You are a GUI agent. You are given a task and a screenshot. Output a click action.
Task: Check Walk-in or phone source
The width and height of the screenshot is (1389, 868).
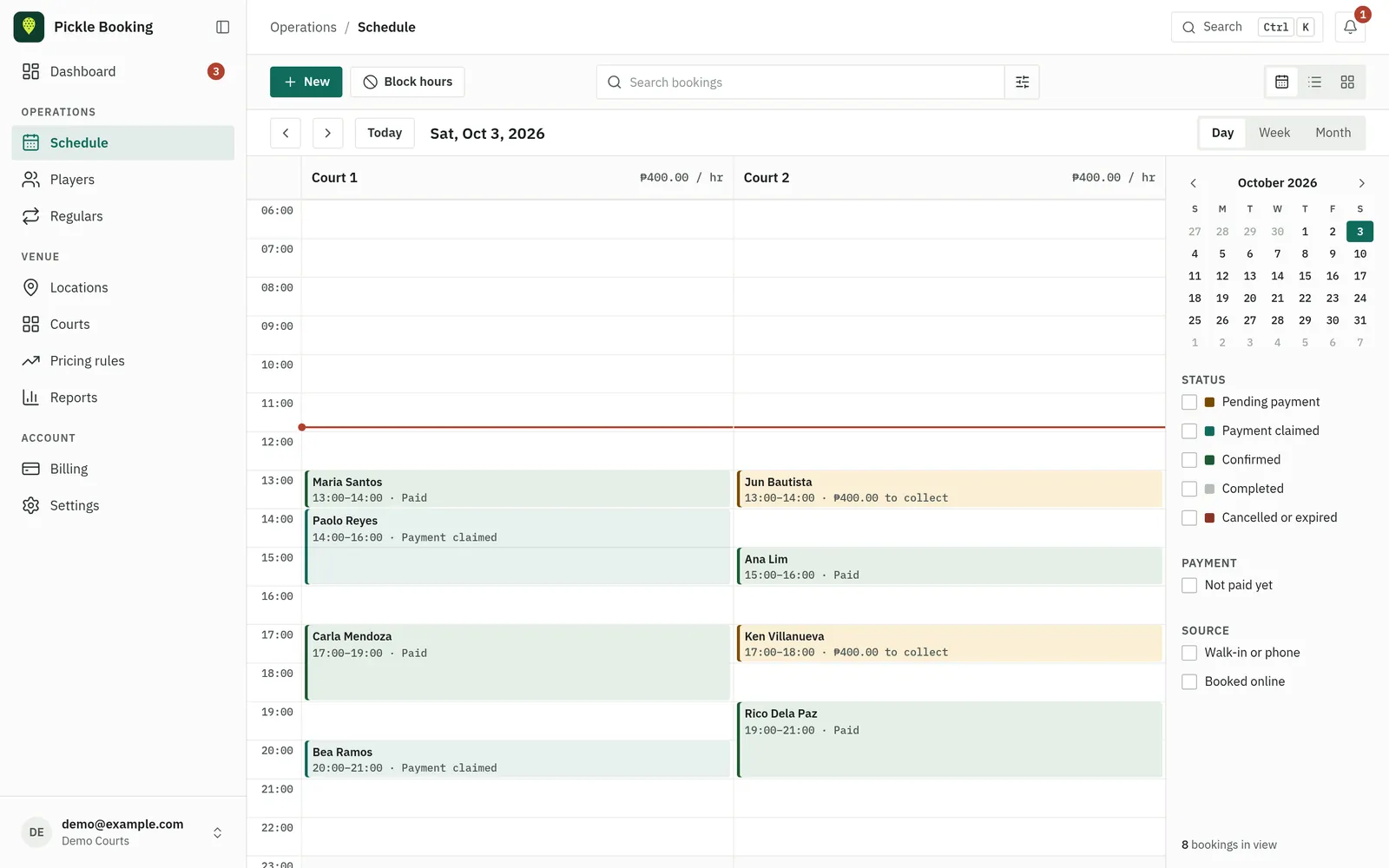pos(1189,653)
